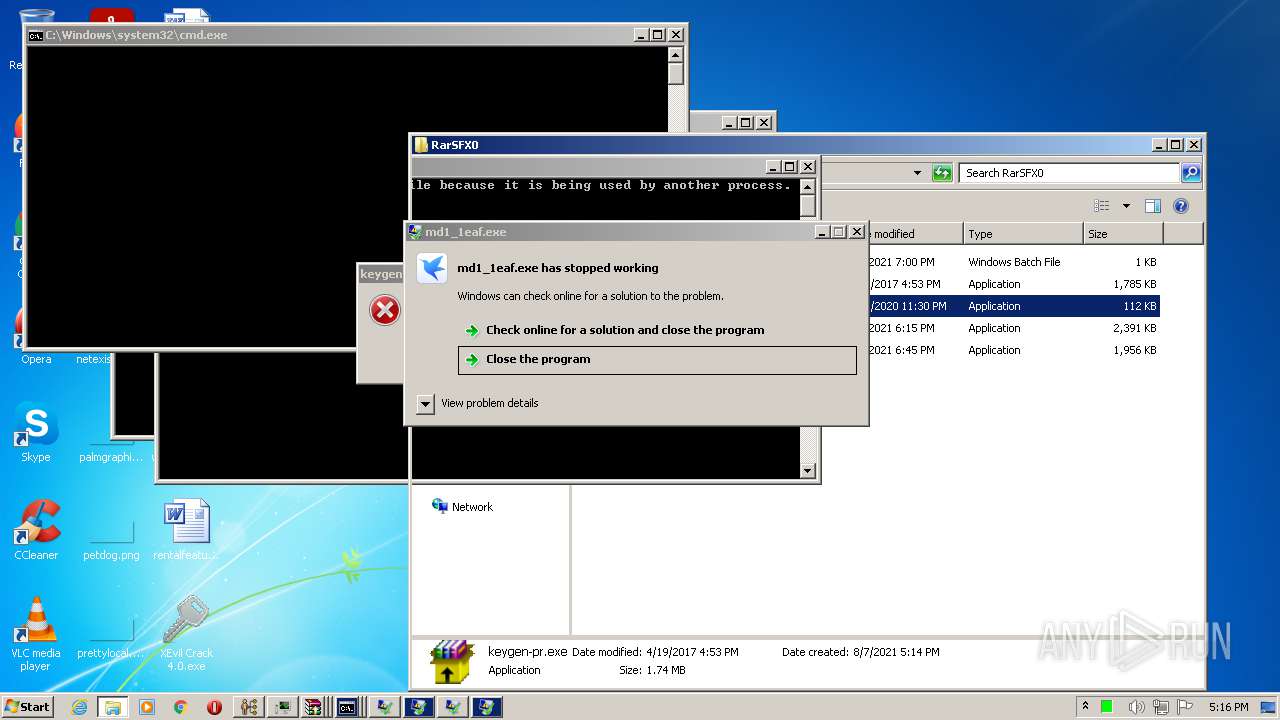Close the crashed md1_1eaf.exe program
The height and width of the screenshot is (720, 1280).
coord(657,360)
